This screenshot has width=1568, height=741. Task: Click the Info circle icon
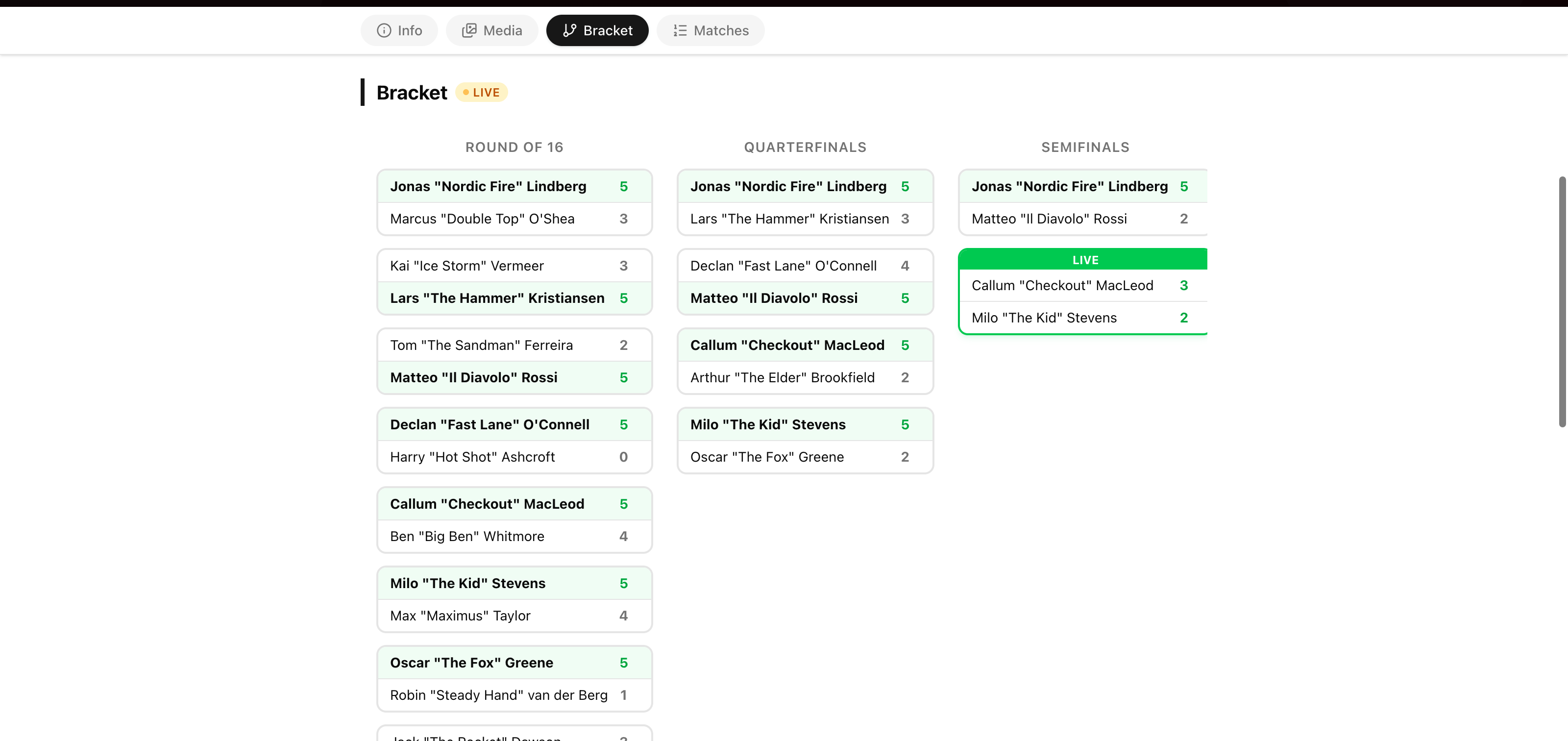point(384,30)
